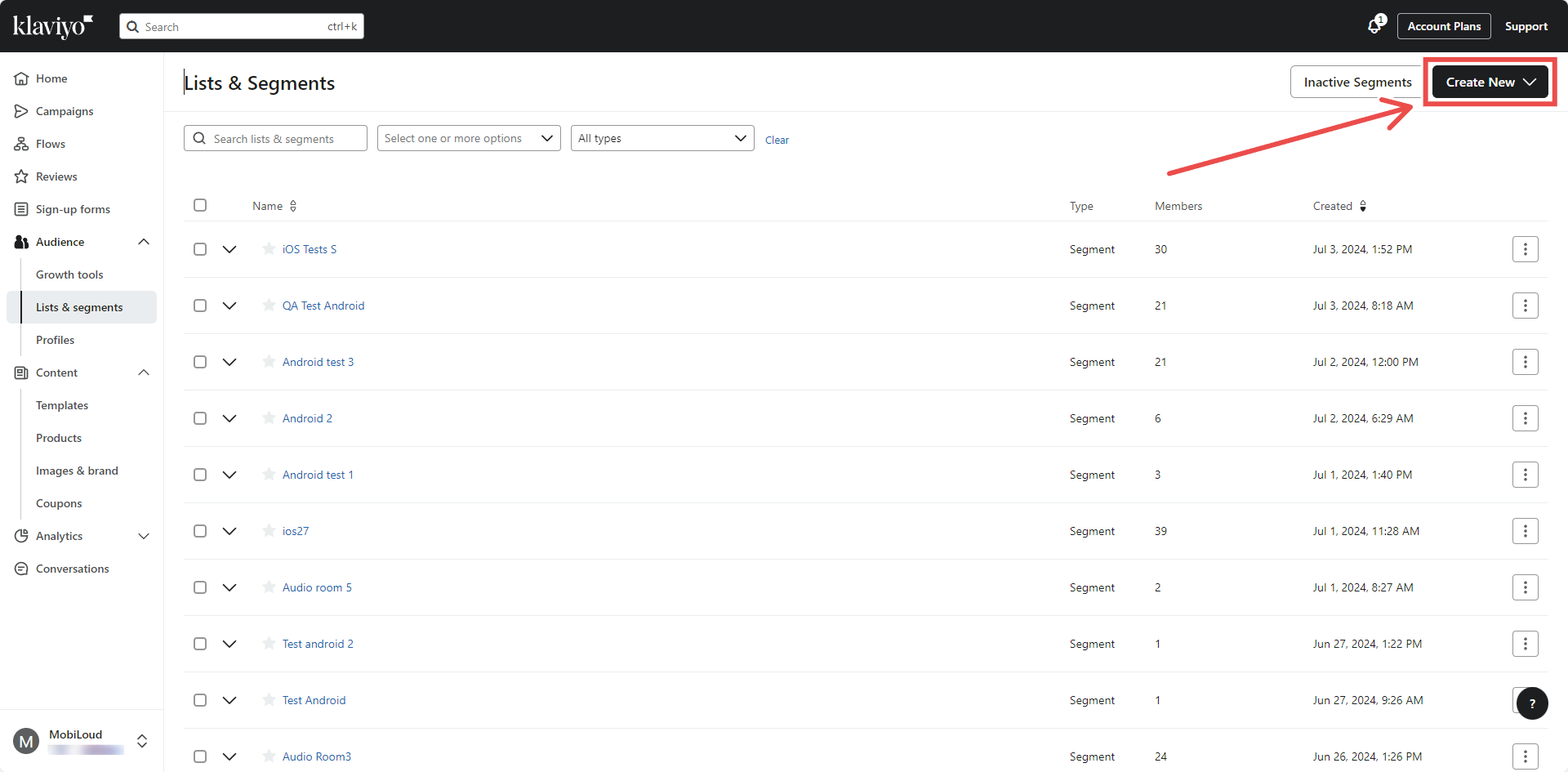Open more options for Audio Room3
The height and width of the screenshot is (772, 1568).
tap(1526, 756)
